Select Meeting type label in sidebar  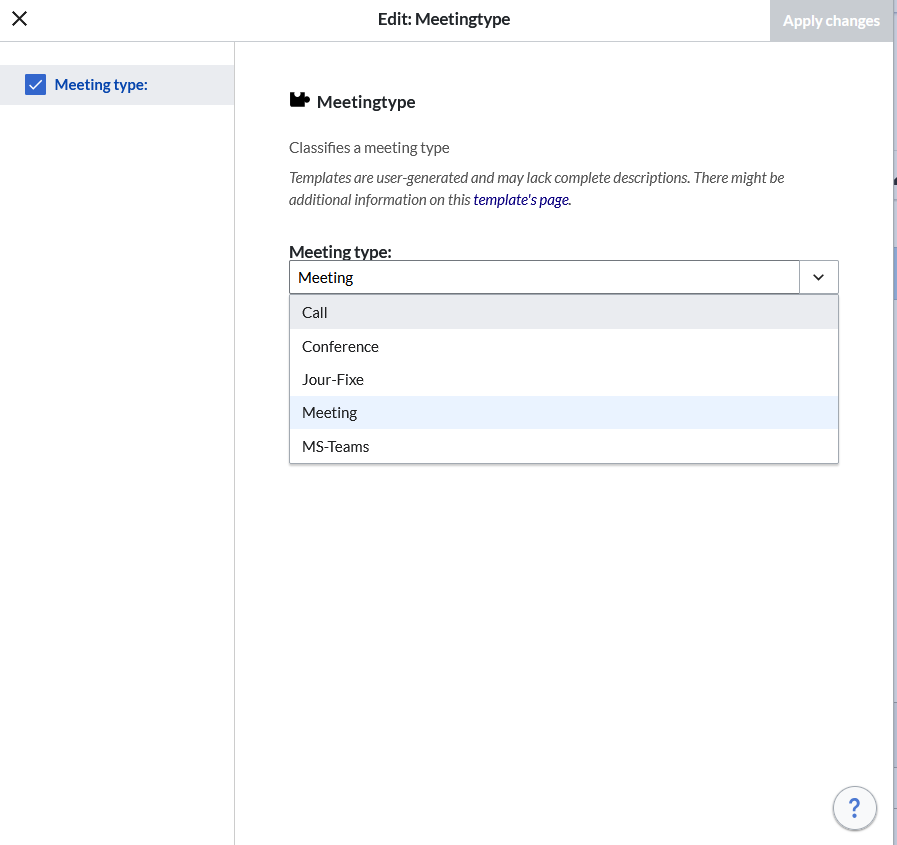click(101, 85)
